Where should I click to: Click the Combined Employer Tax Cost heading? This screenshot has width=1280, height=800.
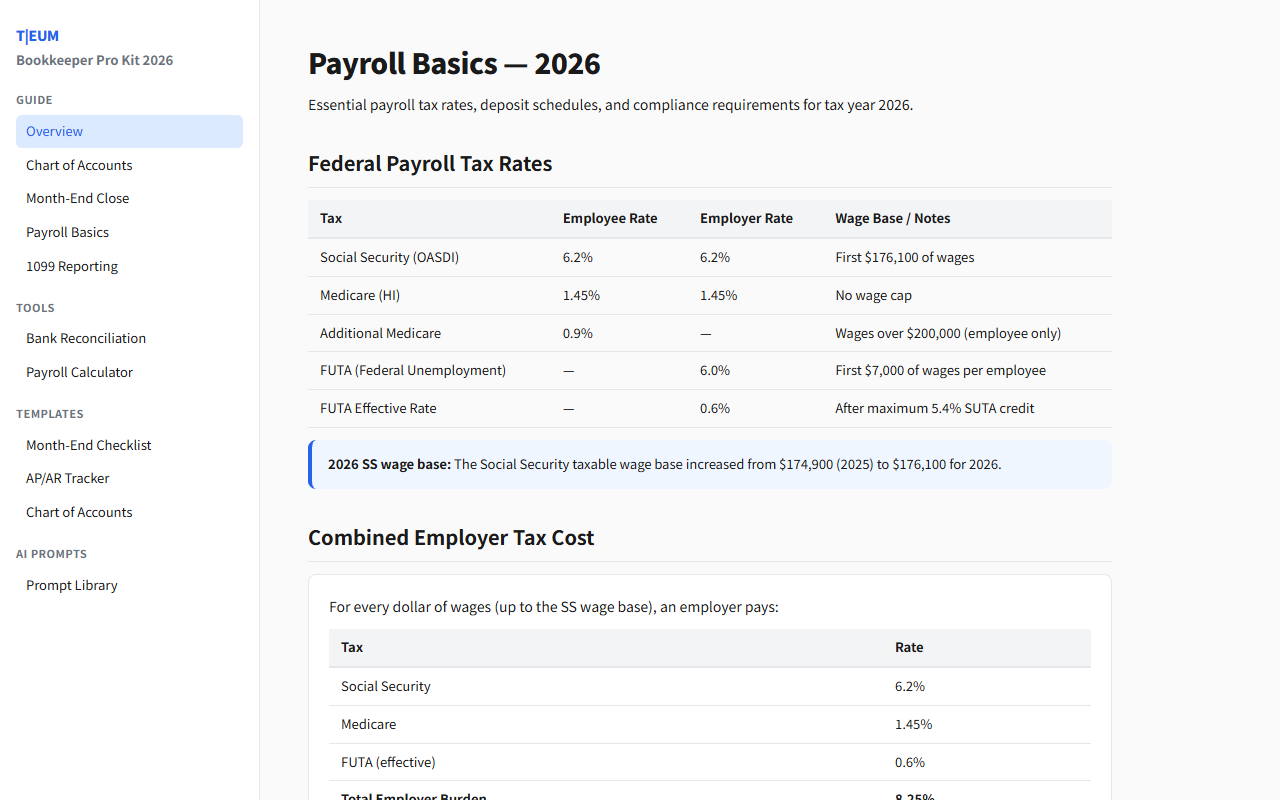[x=451, y=537]
